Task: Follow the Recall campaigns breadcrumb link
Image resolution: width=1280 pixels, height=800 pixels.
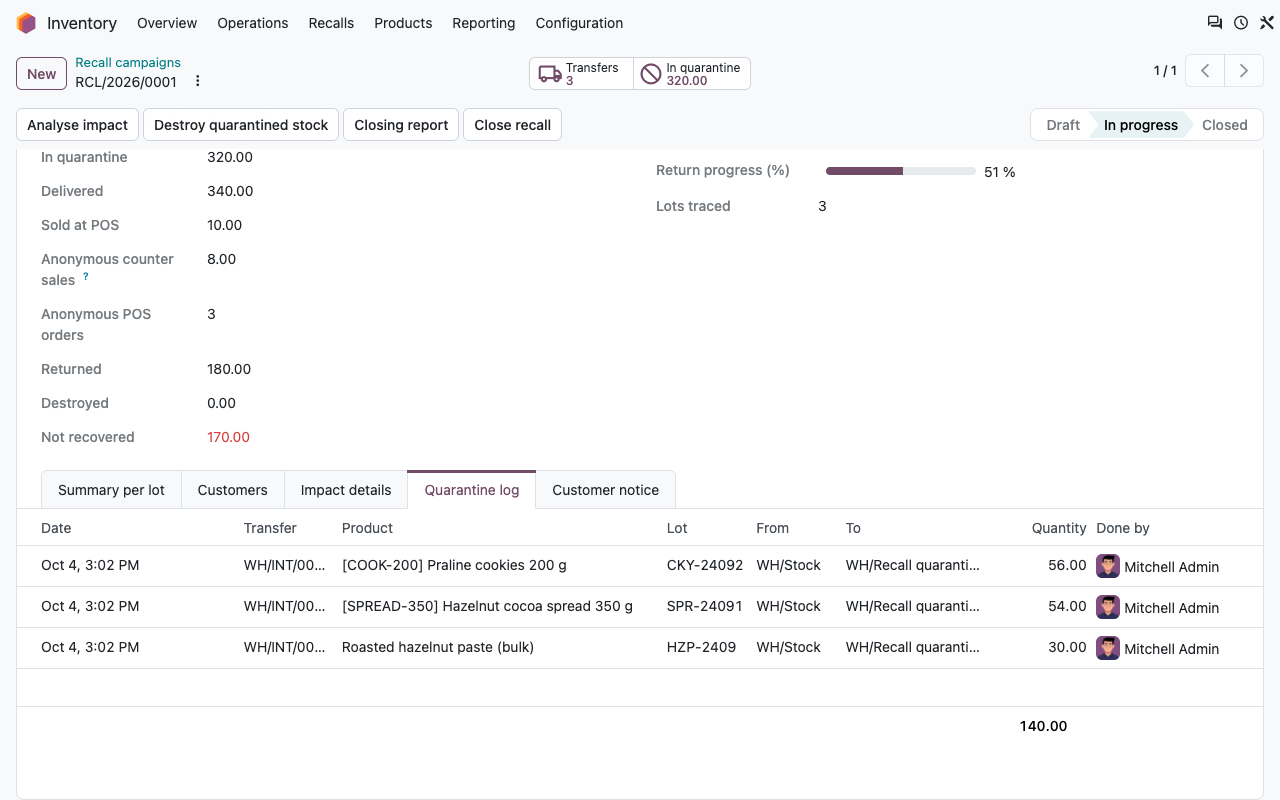Action: pyautogui.click(x=128, y=63)
